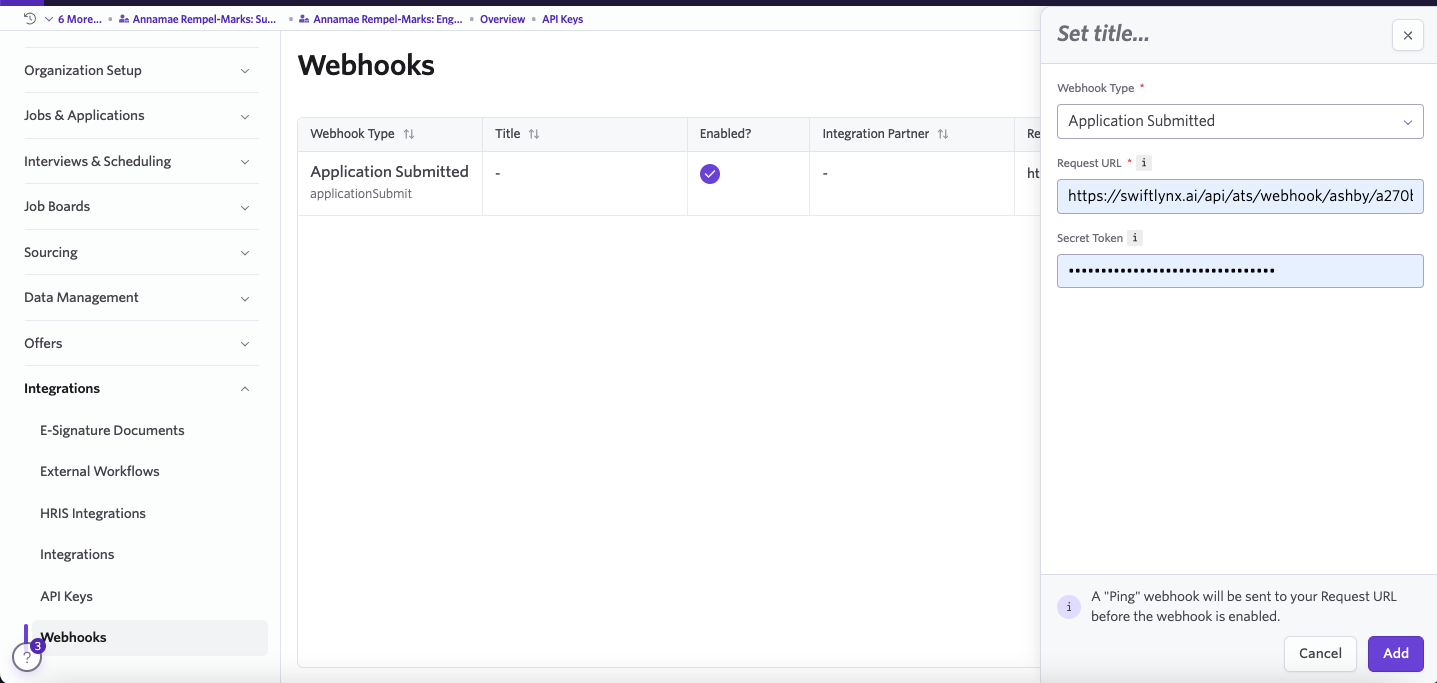Expand the Offers section
This screenshot has height=683, width=1437.
click(x=141, y=343)
